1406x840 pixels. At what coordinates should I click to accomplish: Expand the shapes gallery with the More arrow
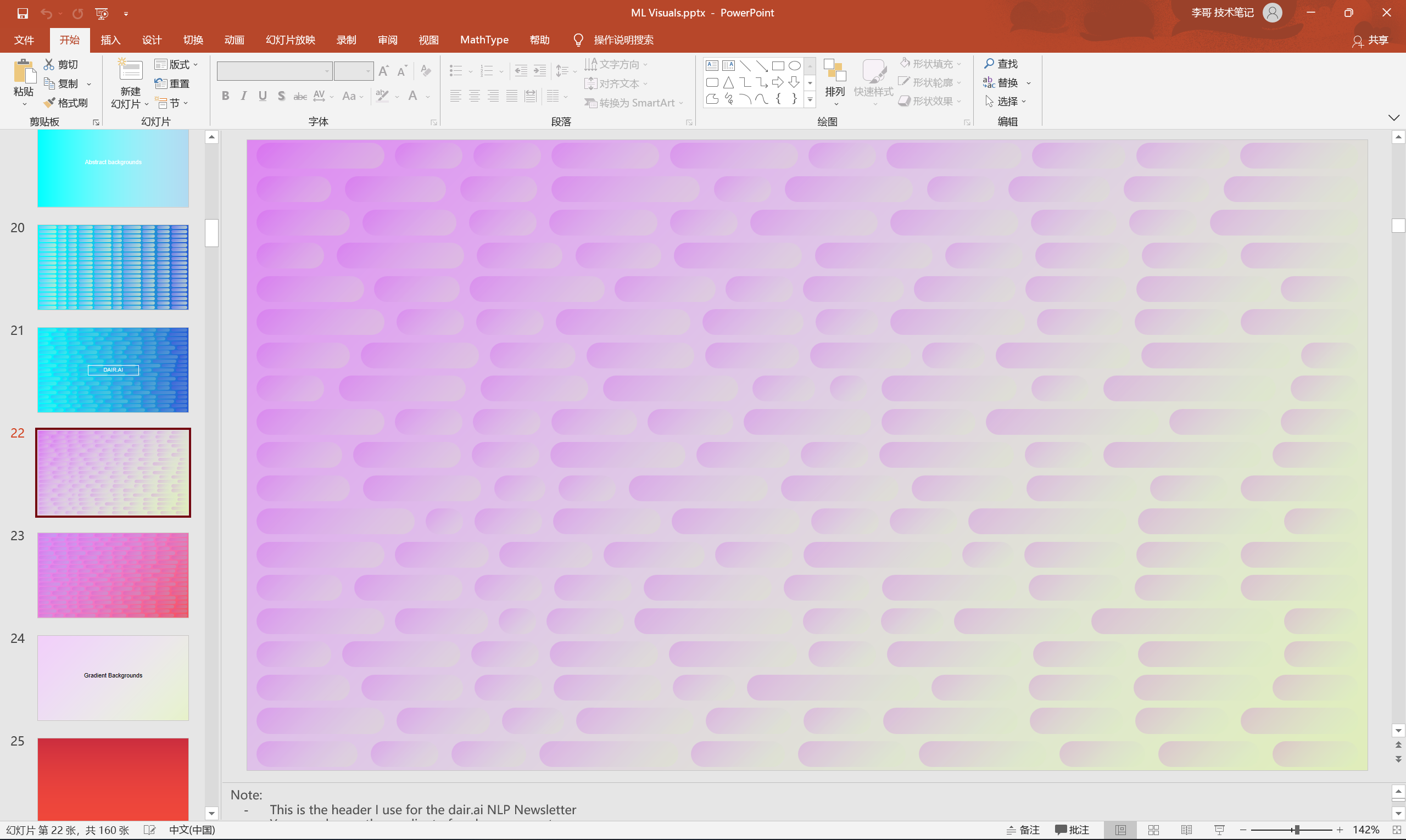point(810,99)
